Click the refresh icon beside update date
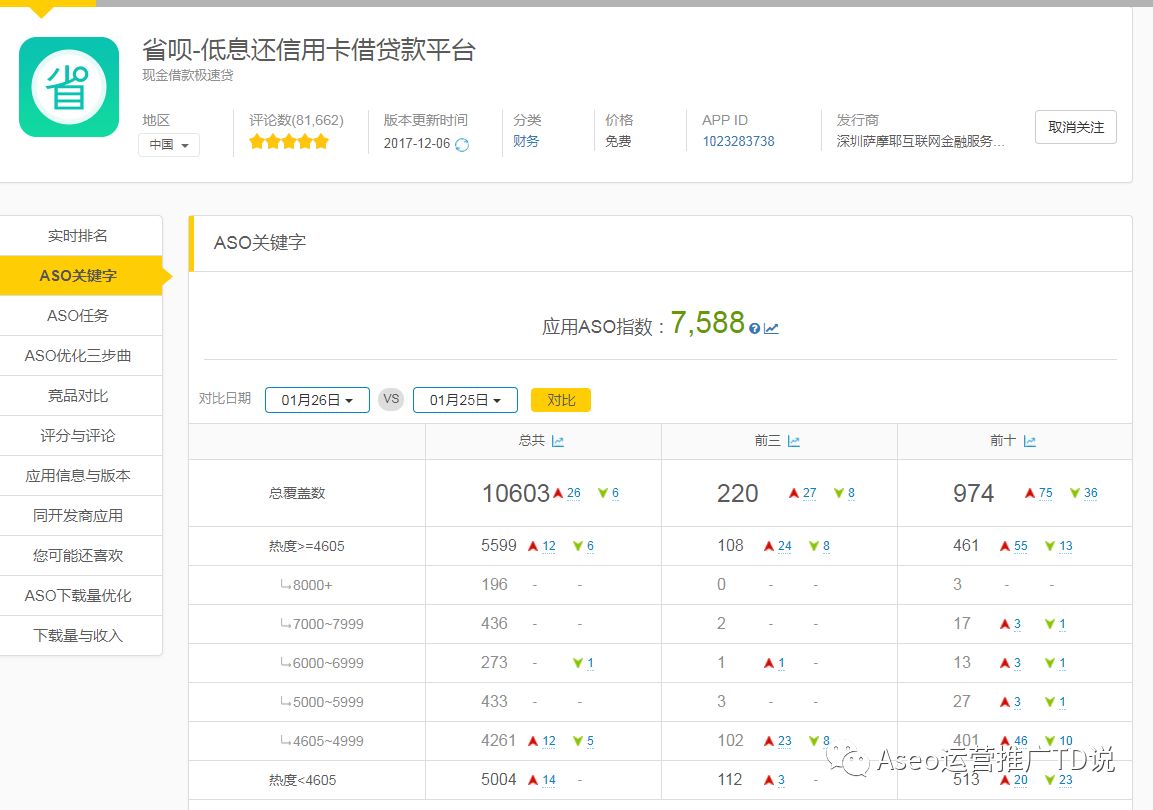Screen dimensions: 1153x810 point(462,144)
